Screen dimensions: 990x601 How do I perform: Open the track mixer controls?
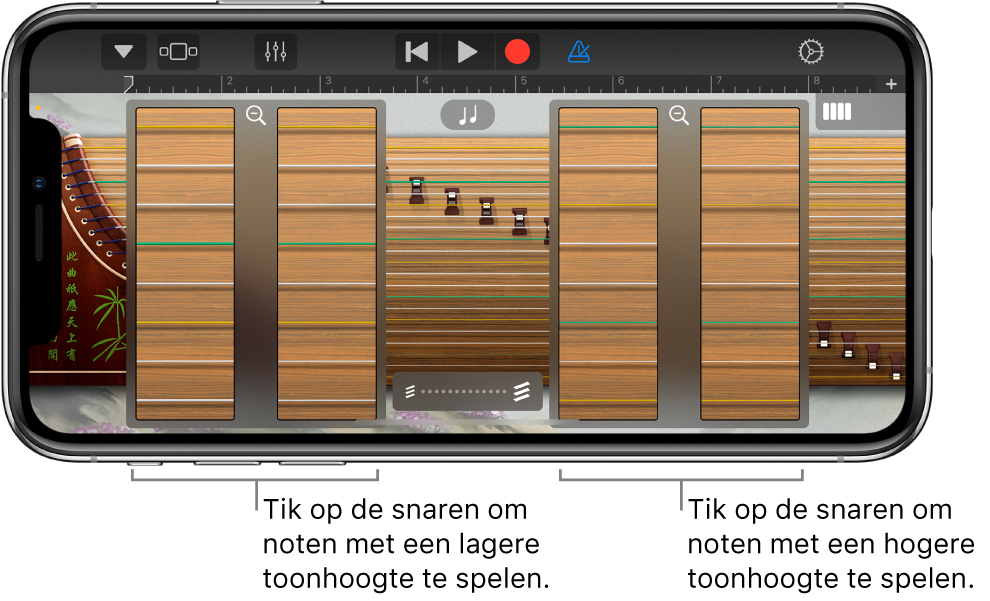(x=277, y=51)
